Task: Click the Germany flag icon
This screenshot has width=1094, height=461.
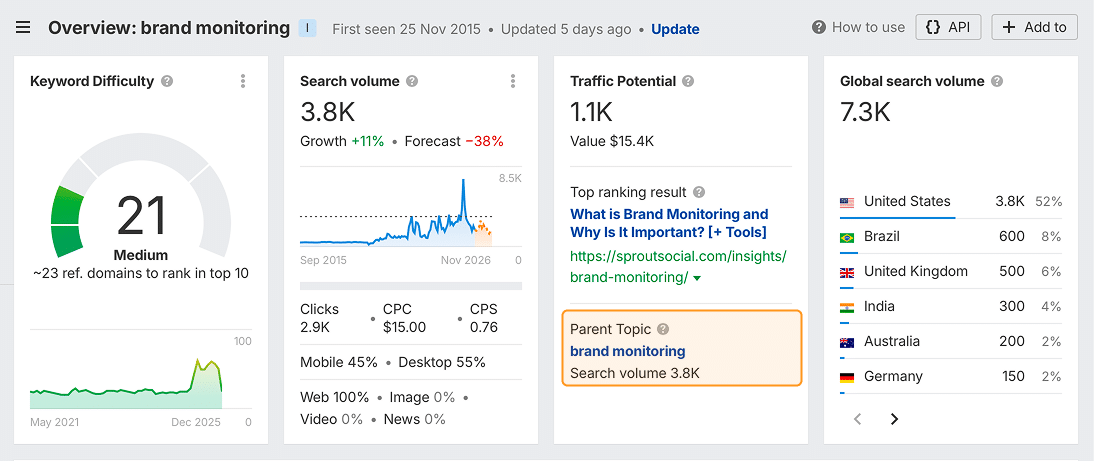Action: click(x=847, y=377)
